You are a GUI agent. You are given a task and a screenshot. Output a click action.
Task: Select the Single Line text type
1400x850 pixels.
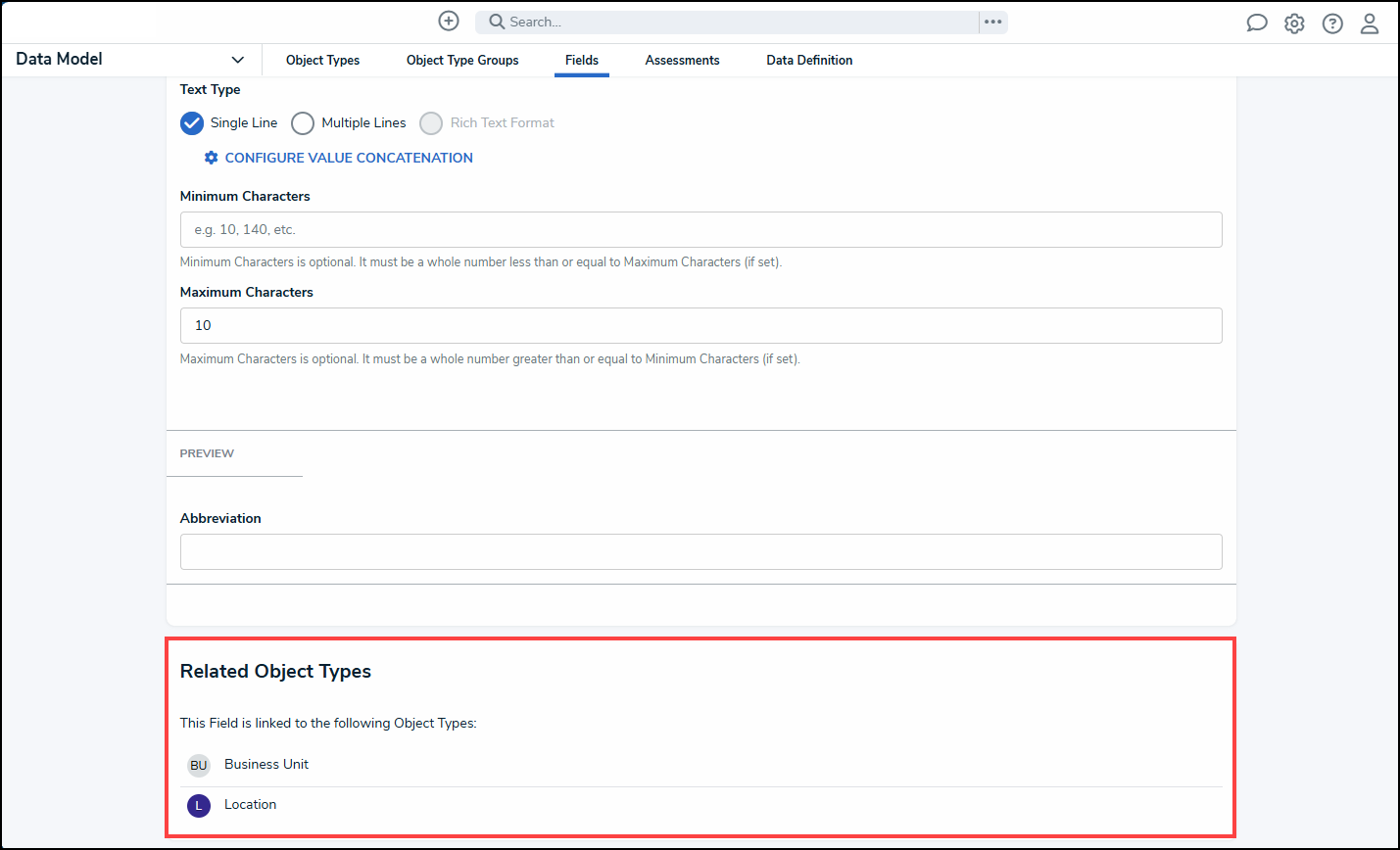192,122
